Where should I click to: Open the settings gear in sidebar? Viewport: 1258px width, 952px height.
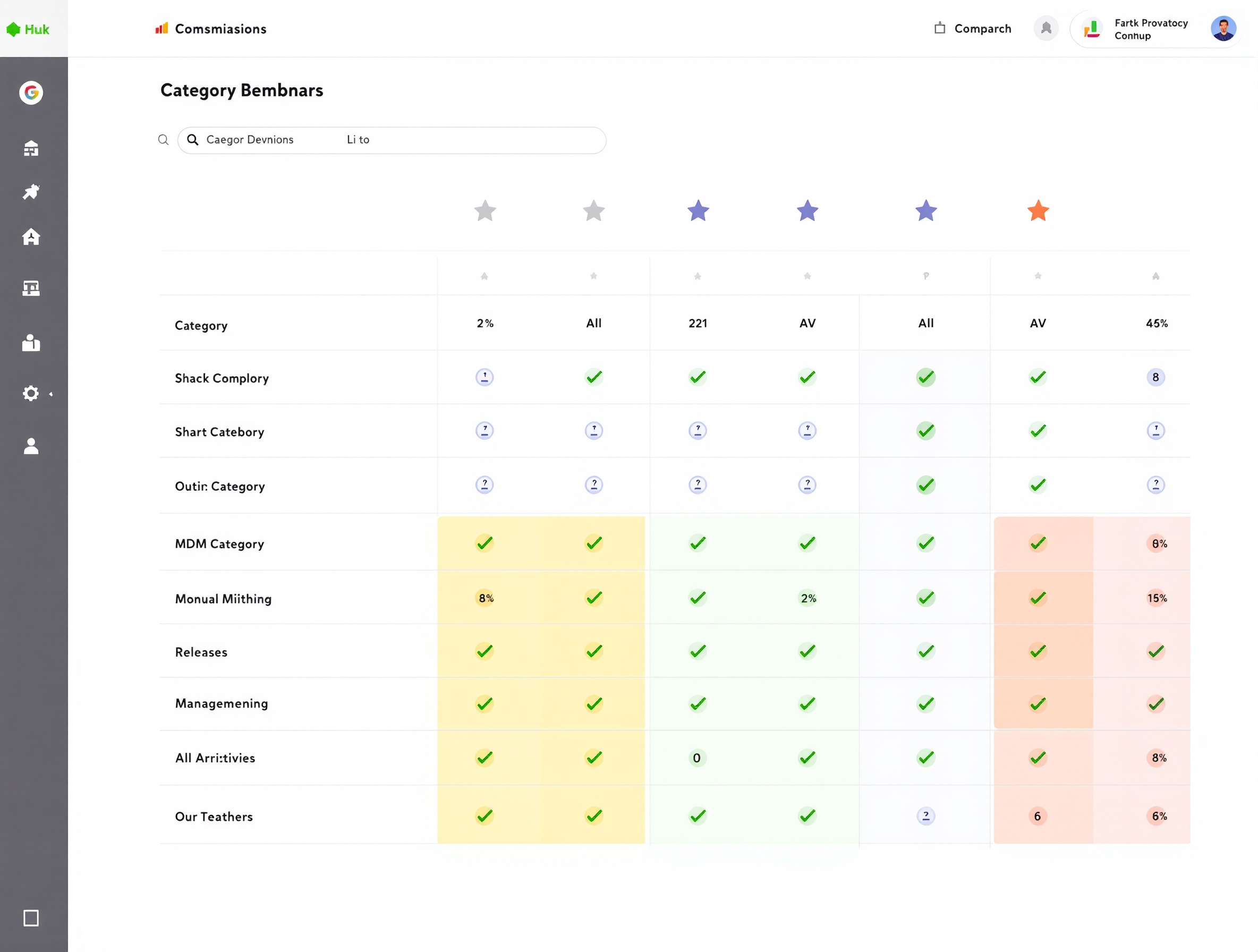coord(31,393)
